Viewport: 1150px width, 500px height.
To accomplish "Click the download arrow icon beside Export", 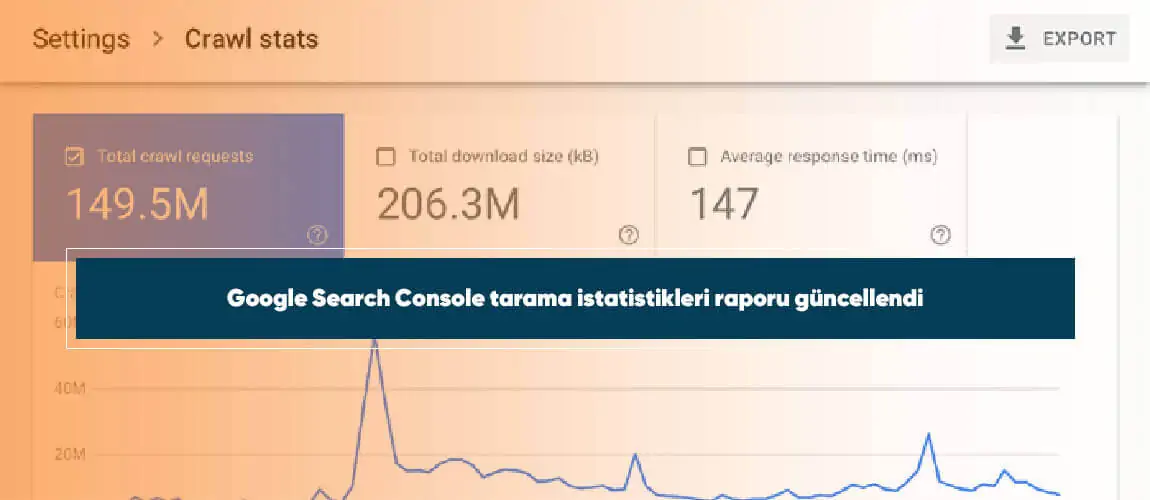I will (1016, 39).
